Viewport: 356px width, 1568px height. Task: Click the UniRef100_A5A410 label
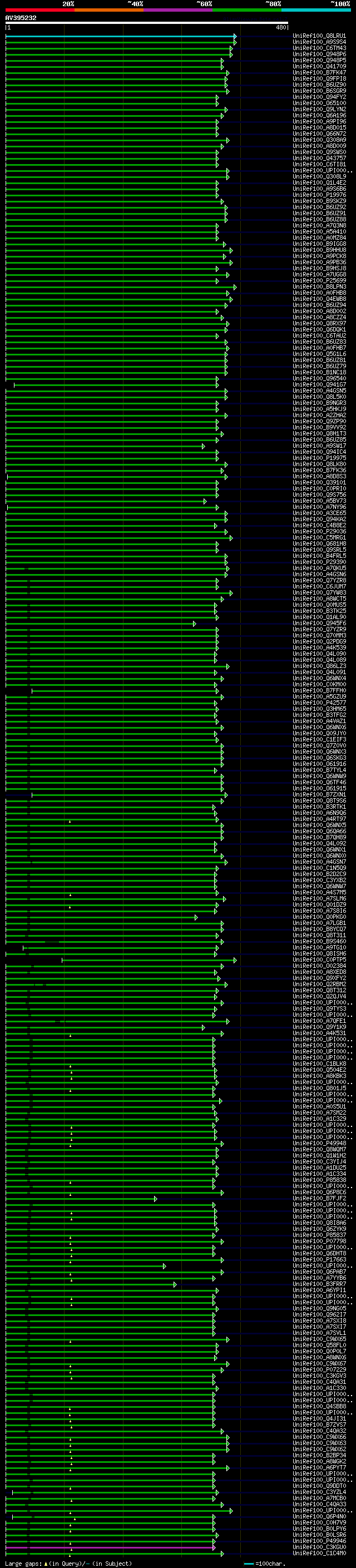319,231
